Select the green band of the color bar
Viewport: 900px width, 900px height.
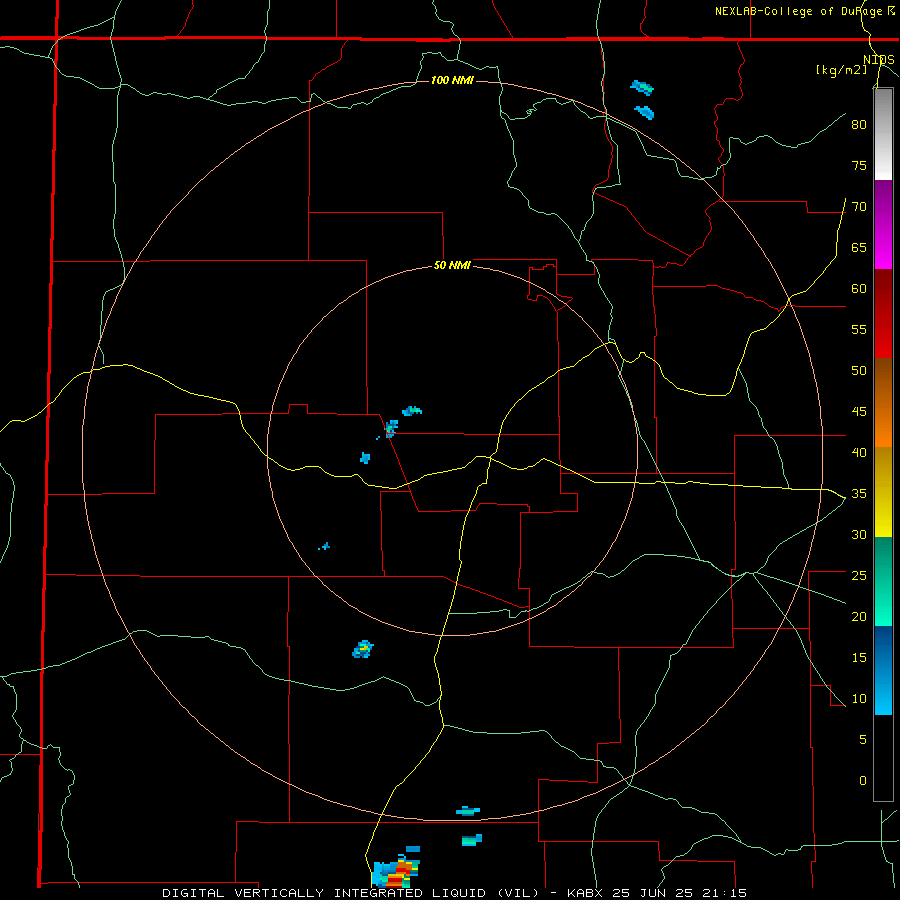pos(883,581)
